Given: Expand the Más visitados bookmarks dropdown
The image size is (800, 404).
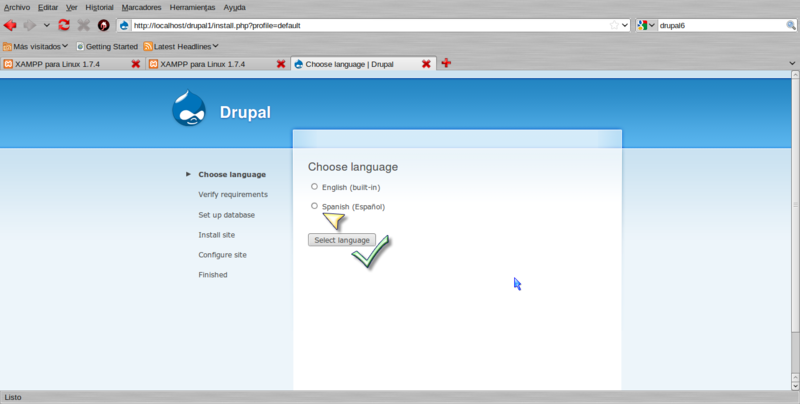Looking at the screenshot, I should coord(65,46).
